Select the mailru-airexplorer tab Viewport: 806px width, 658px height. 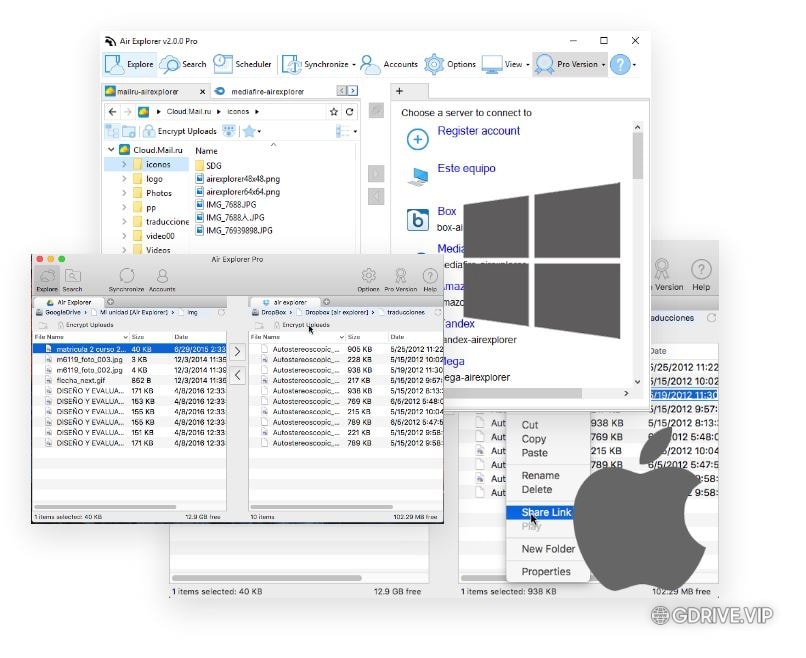[x=147, y=92]
